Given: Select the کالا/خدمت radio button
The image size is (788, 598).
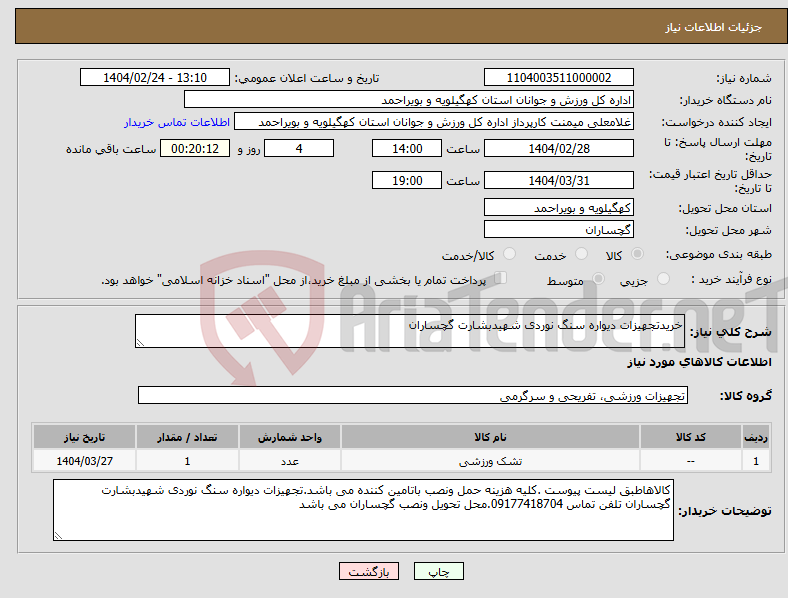Looking at the screenshot, I should pyautogui.click(x=510, y=254).
